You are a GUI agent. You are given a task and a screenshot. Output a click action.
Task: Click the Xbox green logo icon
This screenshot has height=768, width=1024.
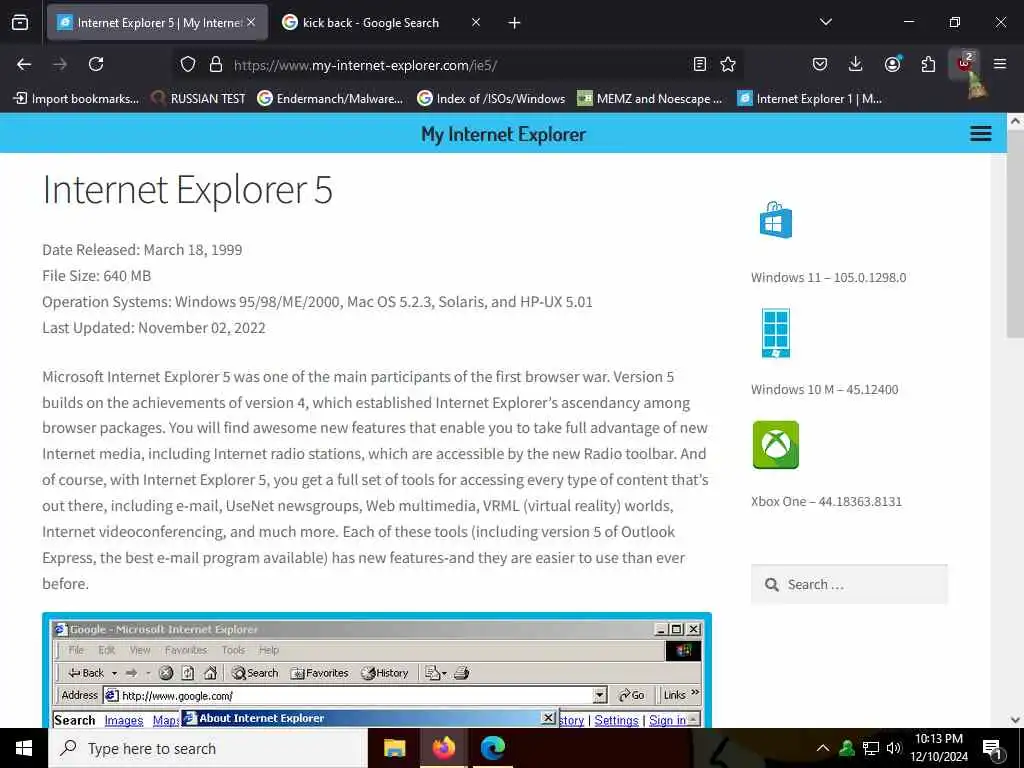coord(776,445)
